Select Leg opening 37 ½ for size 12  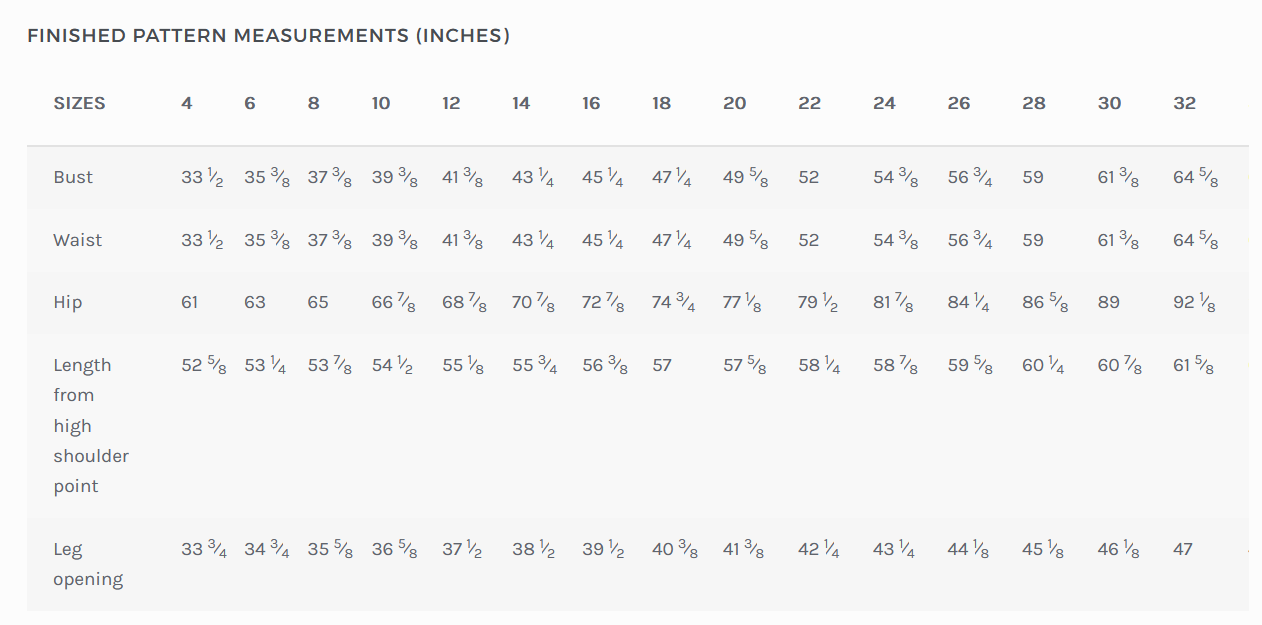click(x=462, y=549)
